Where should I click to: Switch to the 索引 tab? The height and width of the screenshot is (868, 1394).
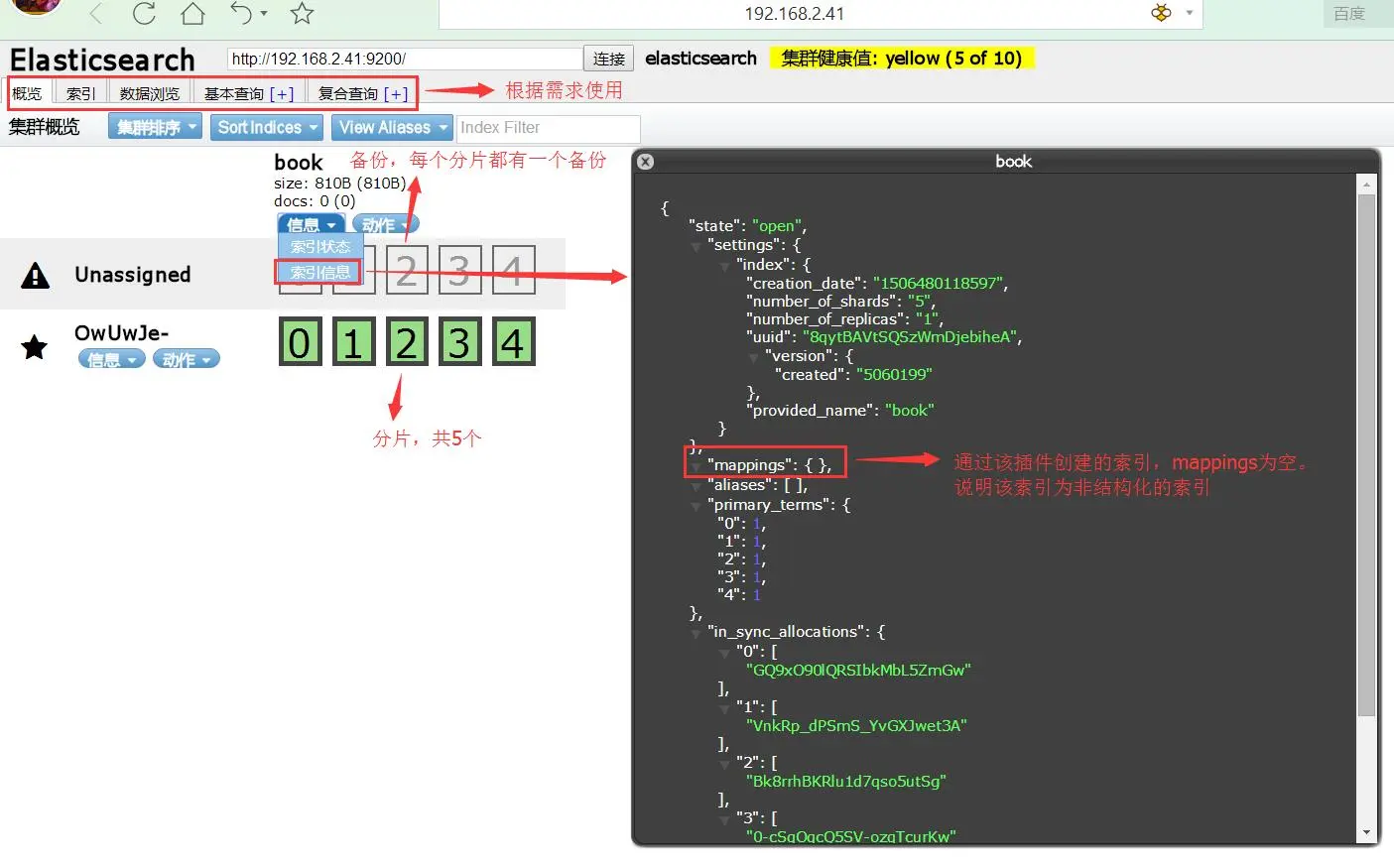point(80,93)
